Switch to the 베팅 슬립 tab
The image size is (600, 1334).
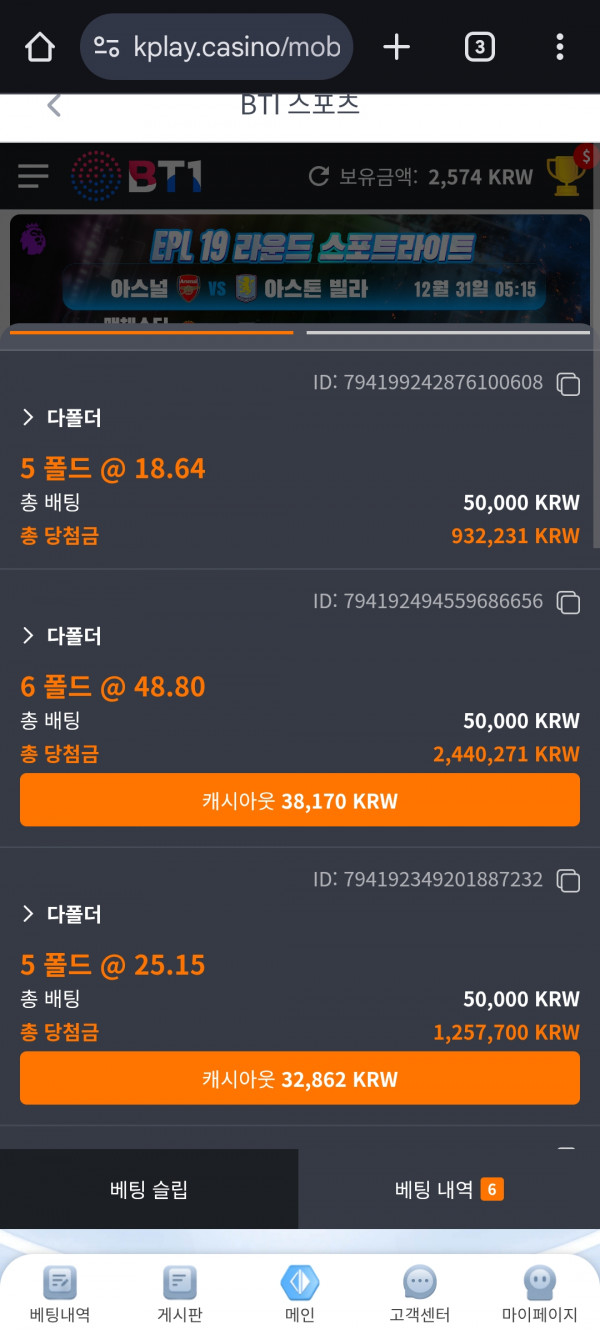click(x=148, y=1189)
